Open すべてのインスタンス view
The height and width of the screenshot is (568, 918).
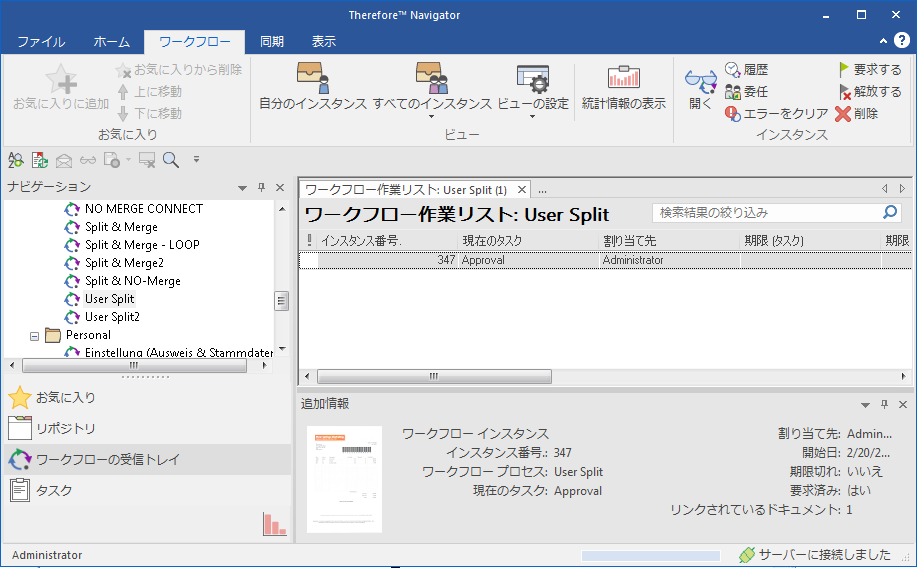[432, 87]
